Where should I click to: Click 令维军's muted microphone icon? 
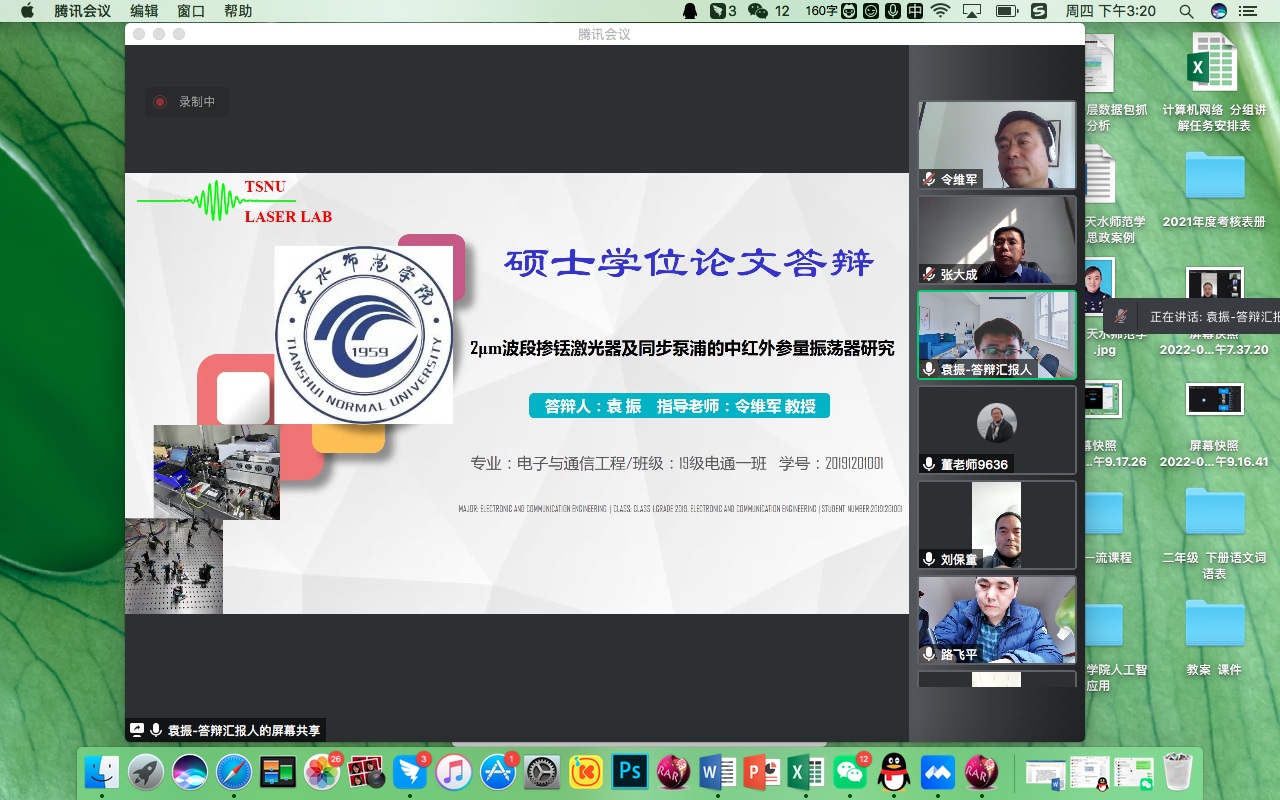tap(929, 179)
